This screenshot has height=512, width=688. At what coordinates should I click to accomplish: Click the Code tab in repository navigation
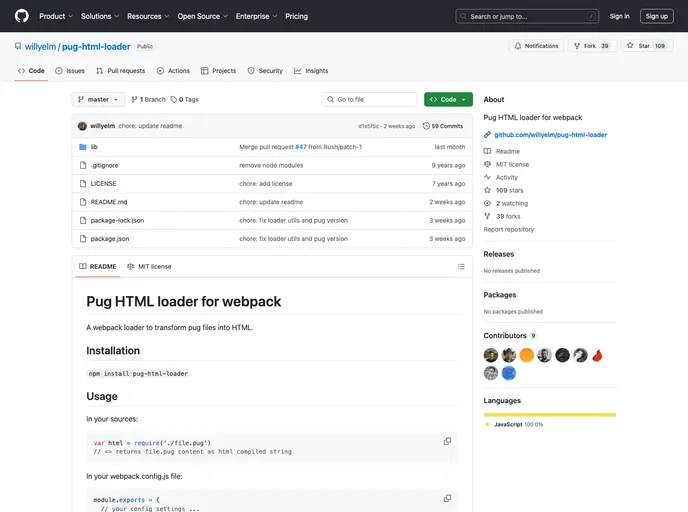click(31, 71)
